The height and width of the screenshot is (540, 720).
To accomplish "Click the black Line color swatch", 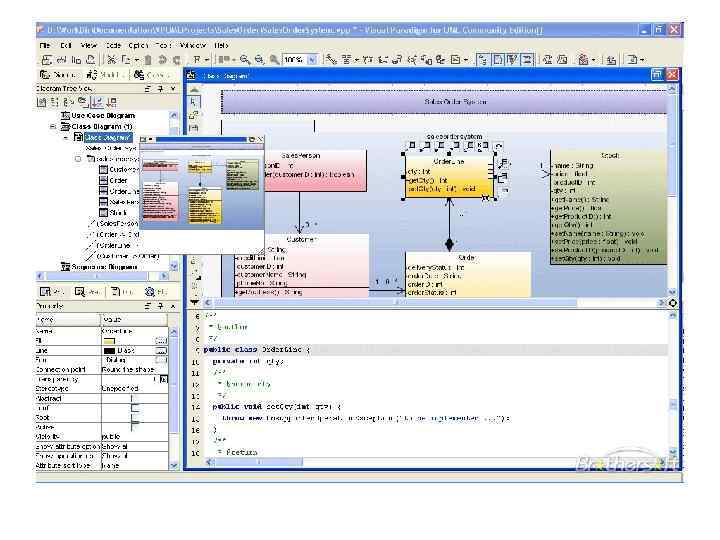I will (x=109, y=350).
